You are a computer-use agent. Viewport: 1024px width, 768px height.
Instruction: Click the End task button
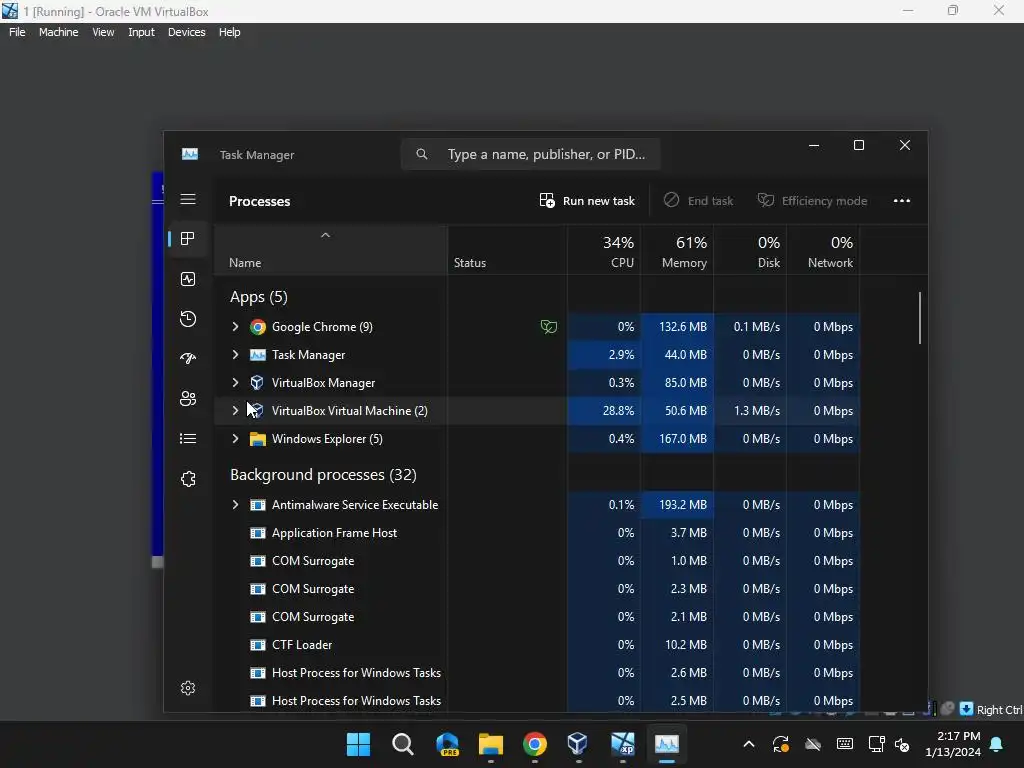698,201
